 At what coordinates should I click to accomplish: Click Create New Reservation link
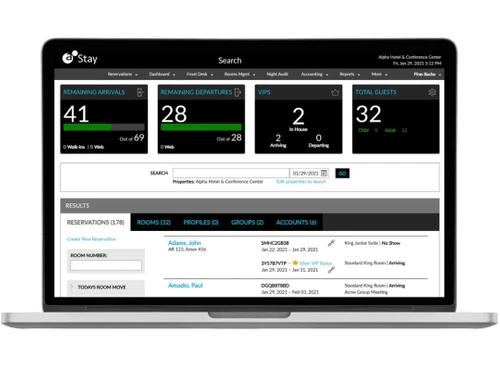click(91, 239)
